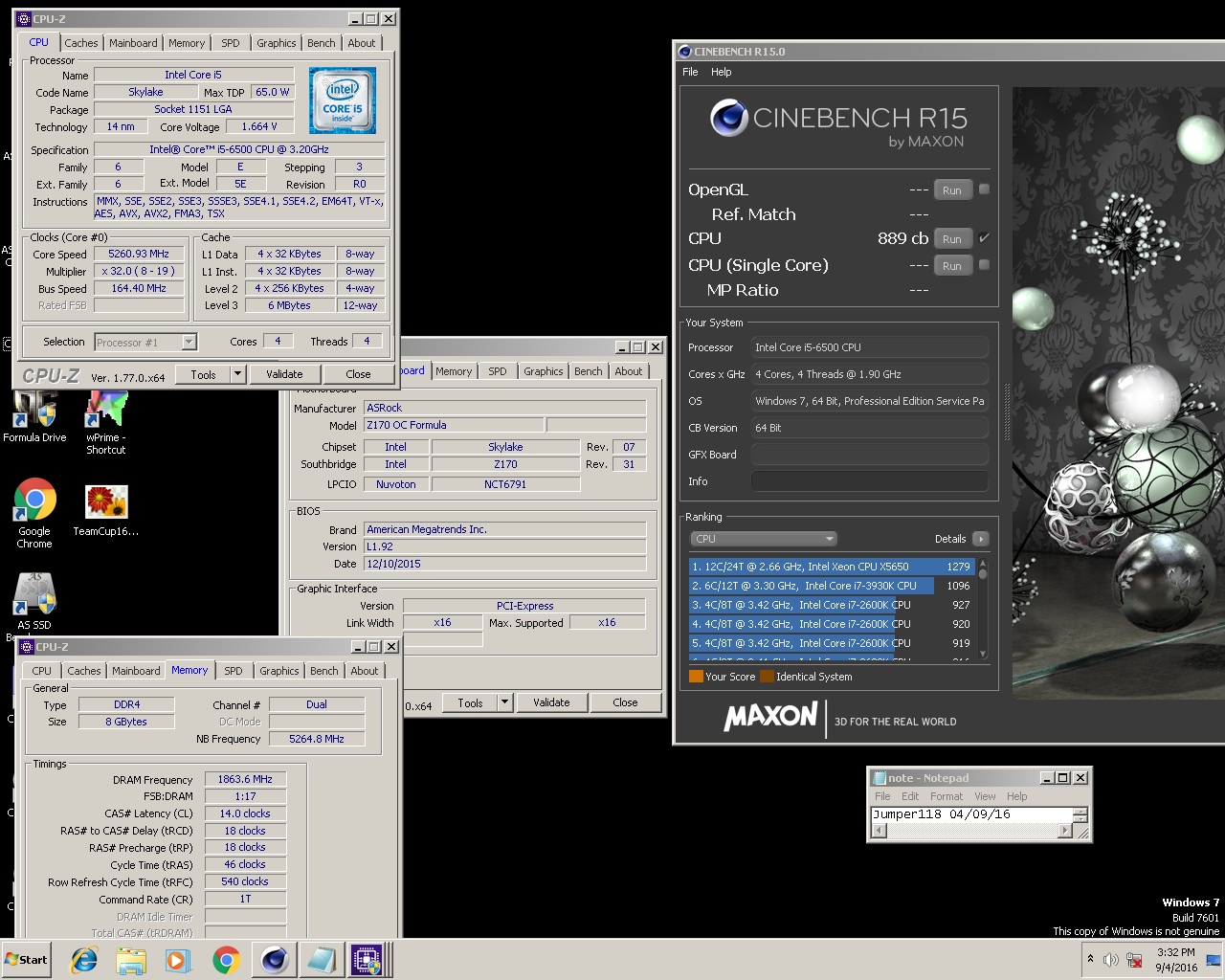1225x980 pixels.
Task: Click the GFX Board field
Action: click(869, 455)
